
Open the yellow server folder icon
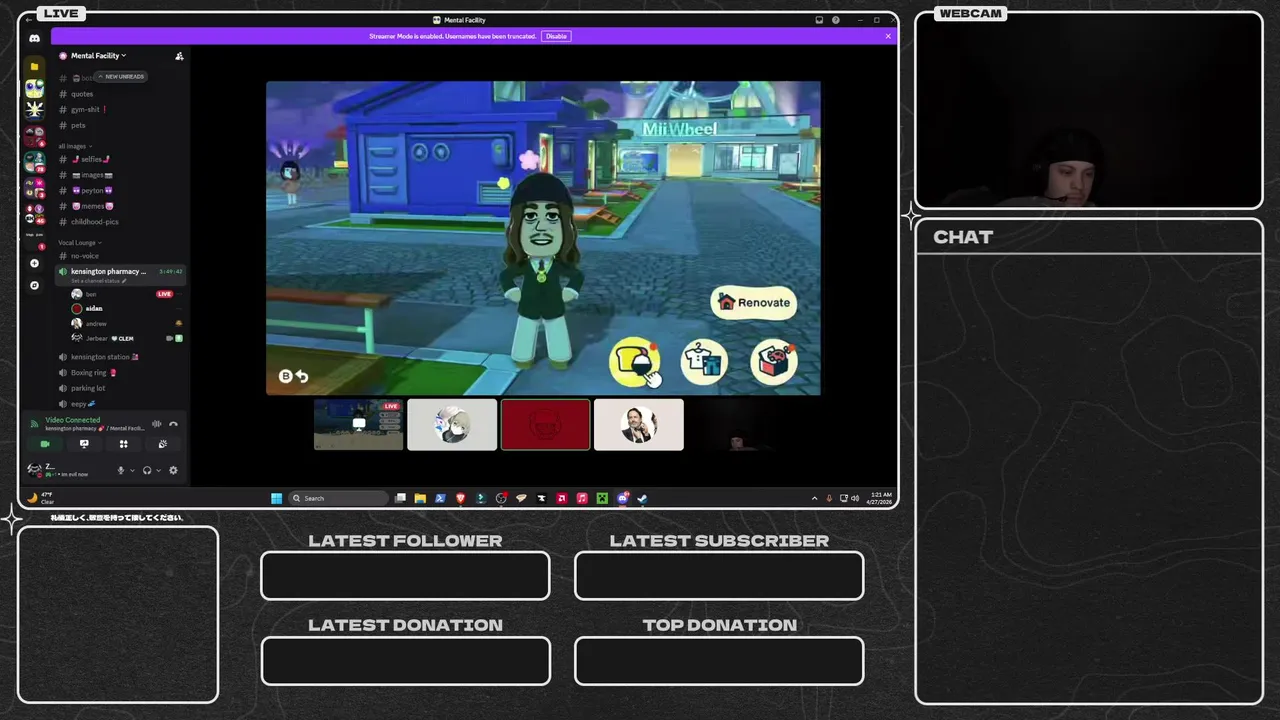coord(34,66)
